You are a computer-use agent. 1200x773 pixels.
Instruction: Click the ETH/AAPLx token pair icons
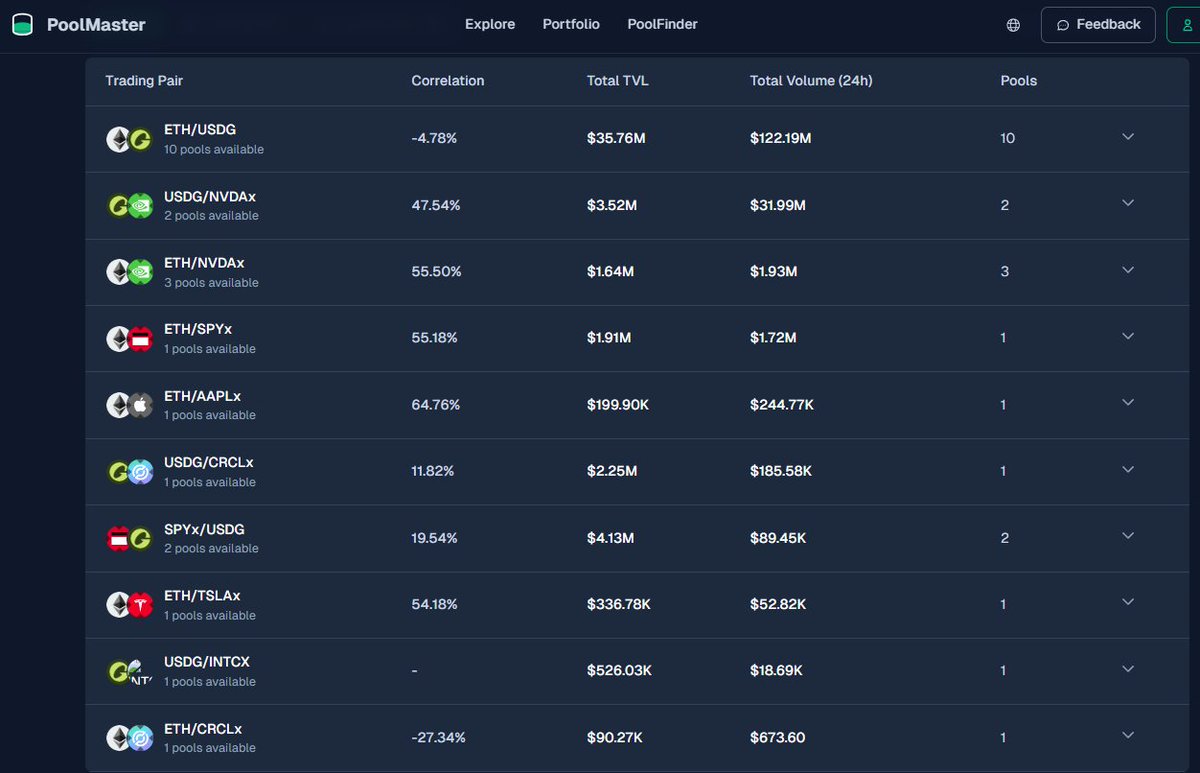pyautogui.click(x=130, y=405)
